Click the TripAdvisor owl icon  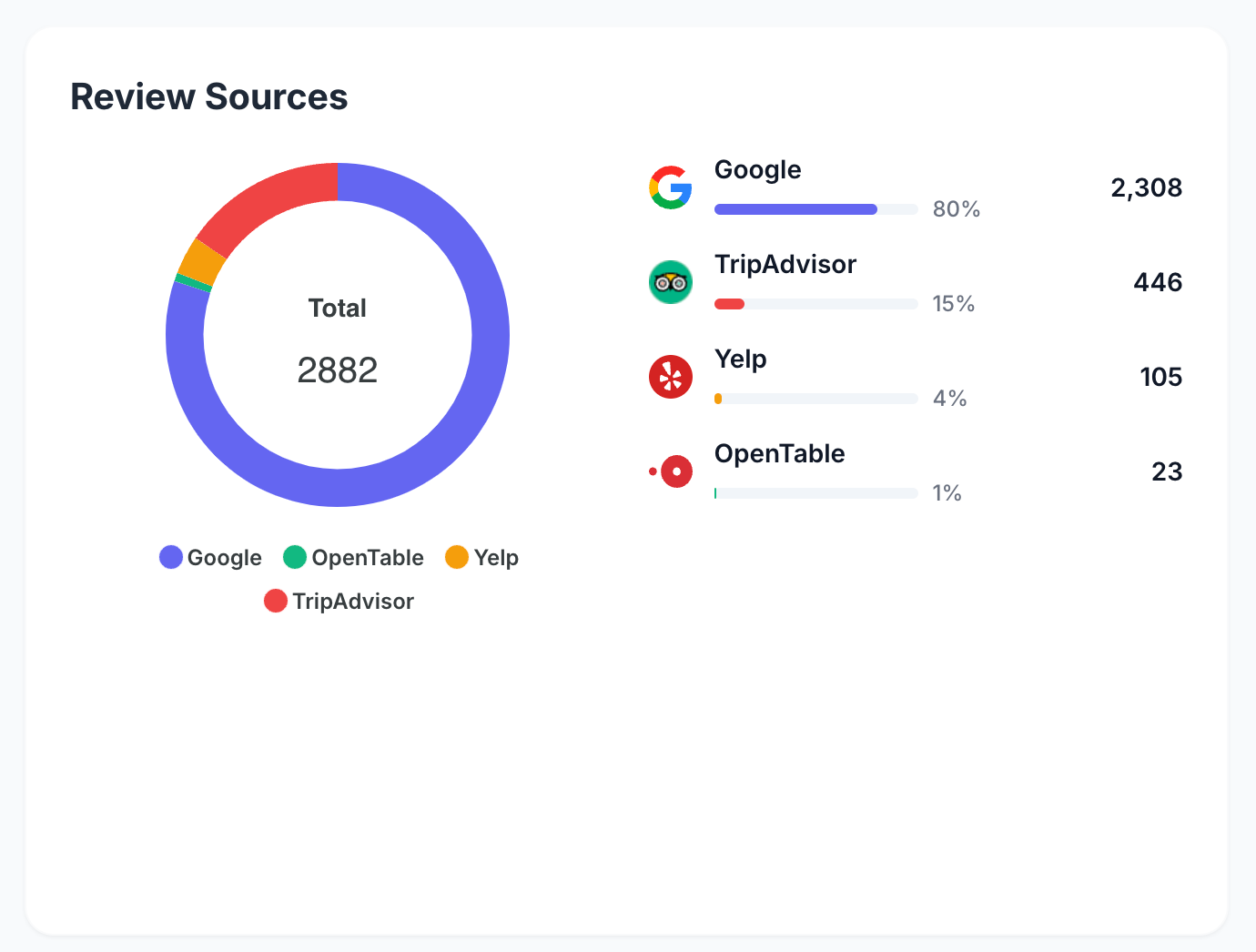pyautogui.click(x=671, y=282)
